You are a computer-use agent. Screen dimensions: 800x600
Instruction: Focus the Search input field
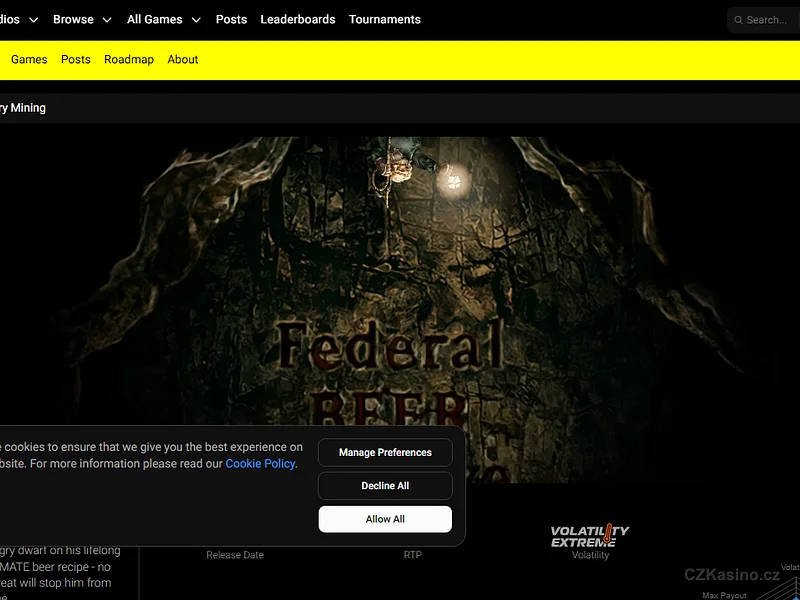pos(768,20)
